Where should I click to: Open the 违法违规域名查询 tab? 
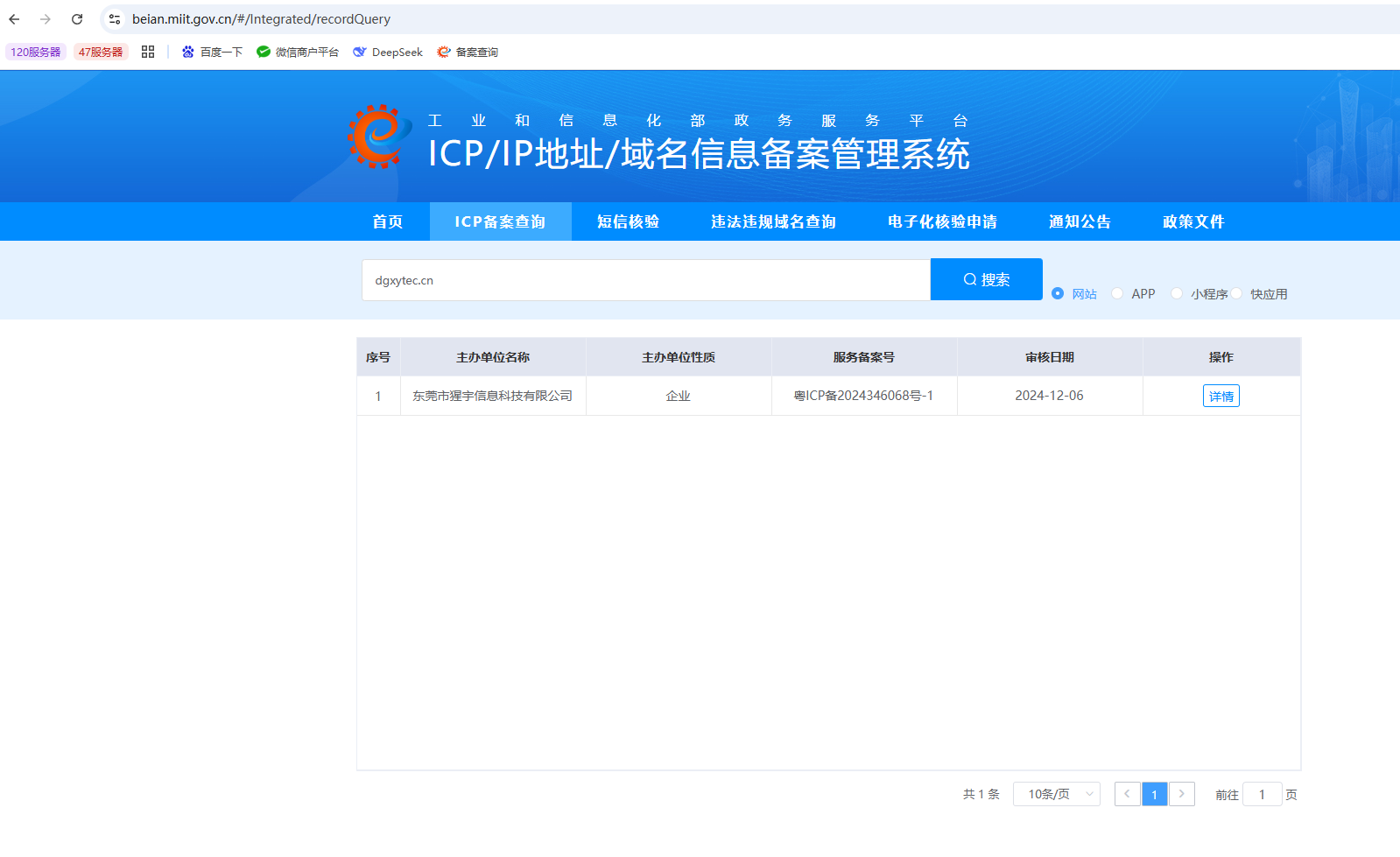coord(773,221)
